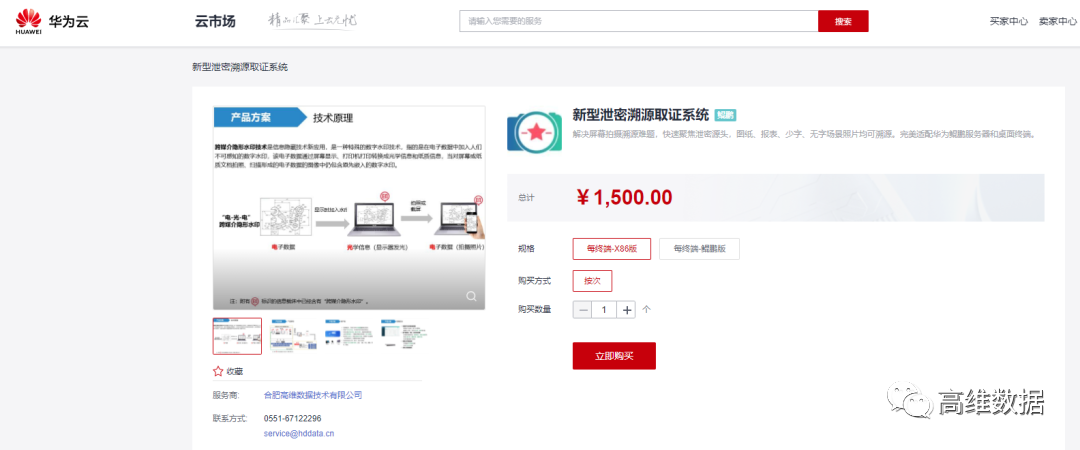1080x450 pixels.
Task: Choose the 按次 purchase method
Action: tap(592, 281)
